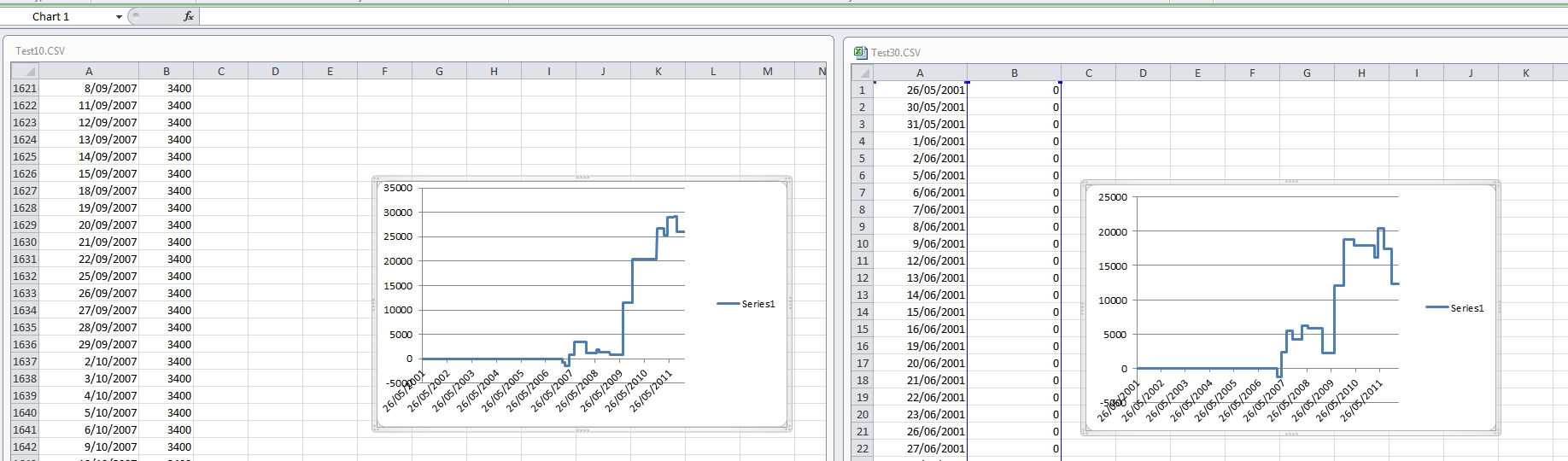Click the 15000 axis label in Test30.CSV chart
Screen dimensions: 1568x461
[x=1113, y=266]
